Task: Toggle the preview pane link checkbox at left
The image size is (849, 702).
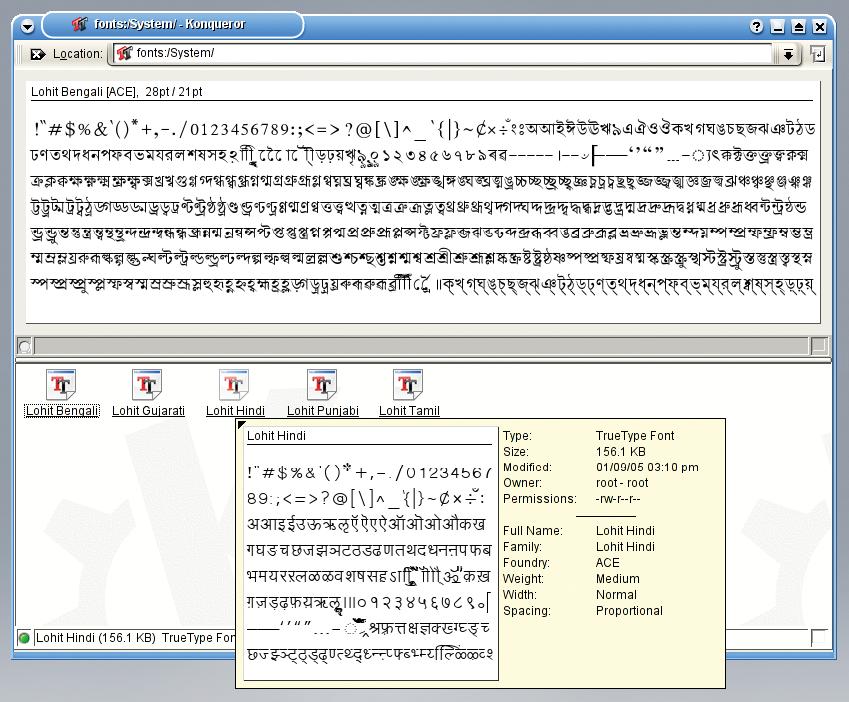Action: [x=25, y=345]
